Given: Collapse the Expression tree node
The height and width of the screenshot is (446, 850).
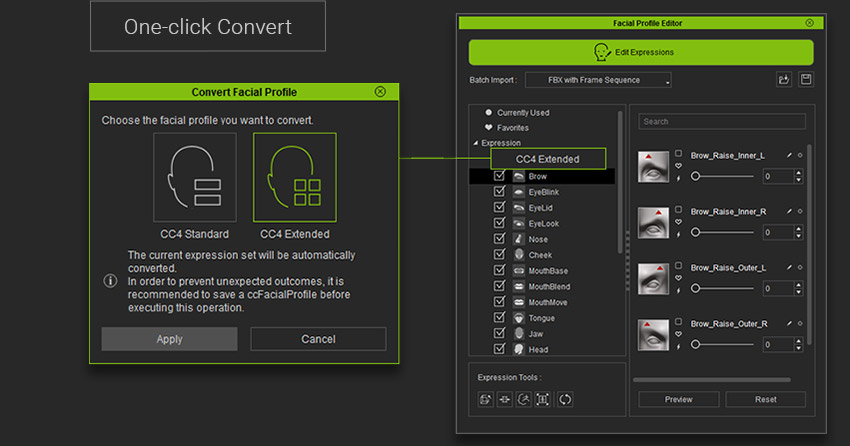Looking at the screenshot, I should 477,143.
